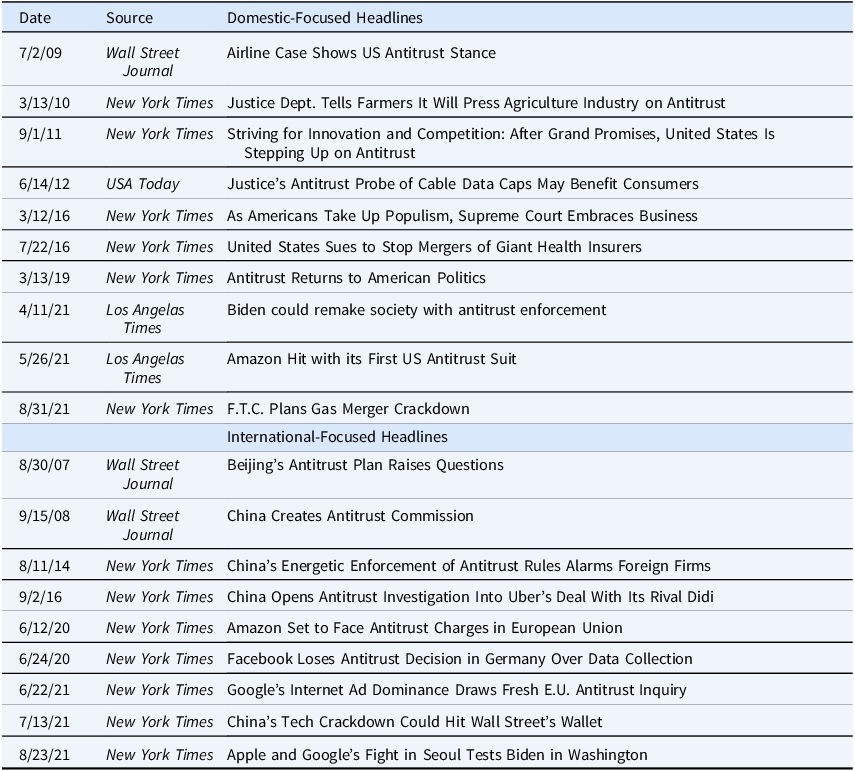The height and width of the screenshot is (771, 855).
Task: Select "New York Times" in the 8/31/21 row
Action: [x=160, y=409]
